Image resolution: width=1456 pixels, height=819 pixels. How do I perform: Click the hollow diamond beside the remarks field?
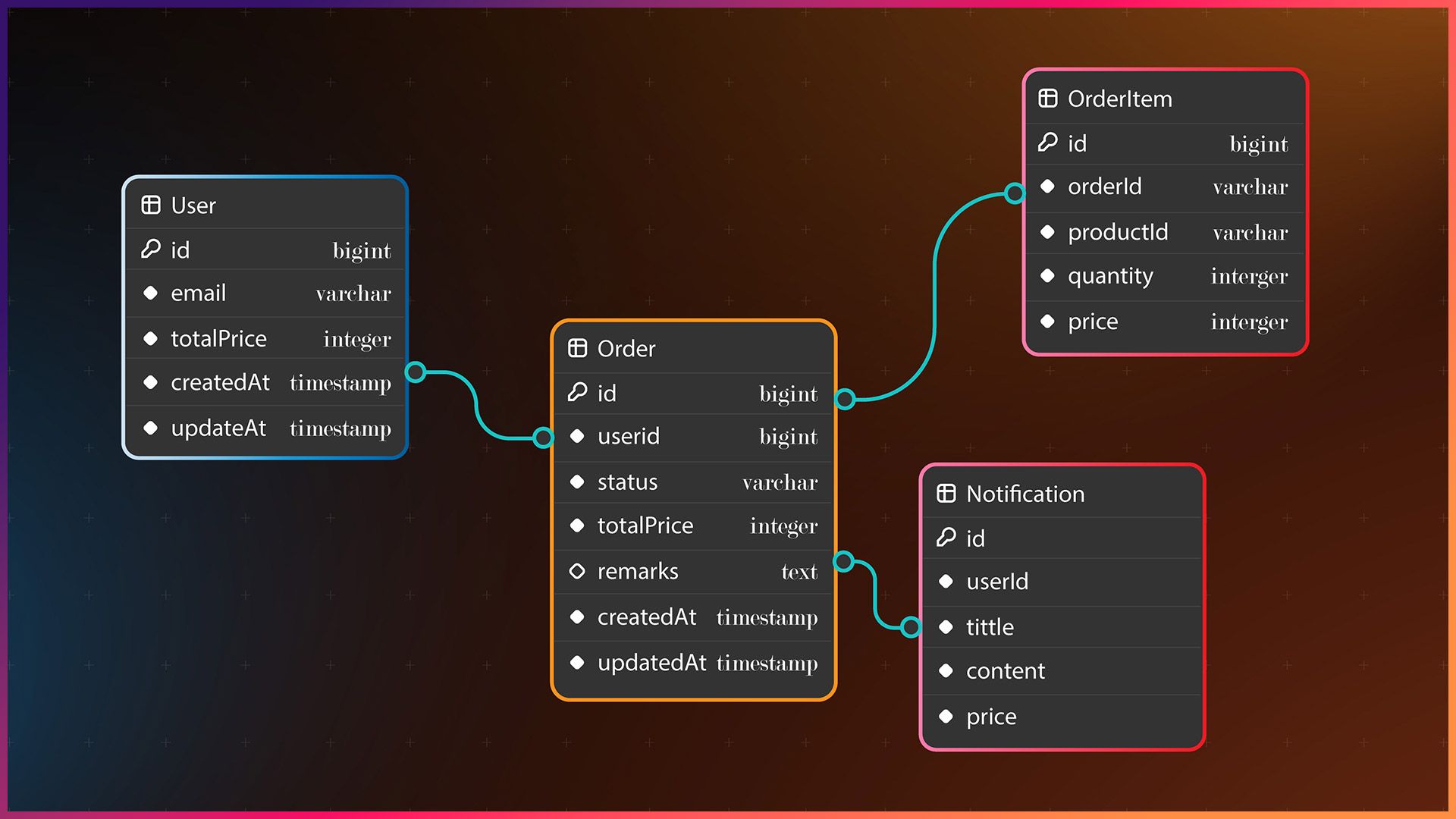pos(577,571)
